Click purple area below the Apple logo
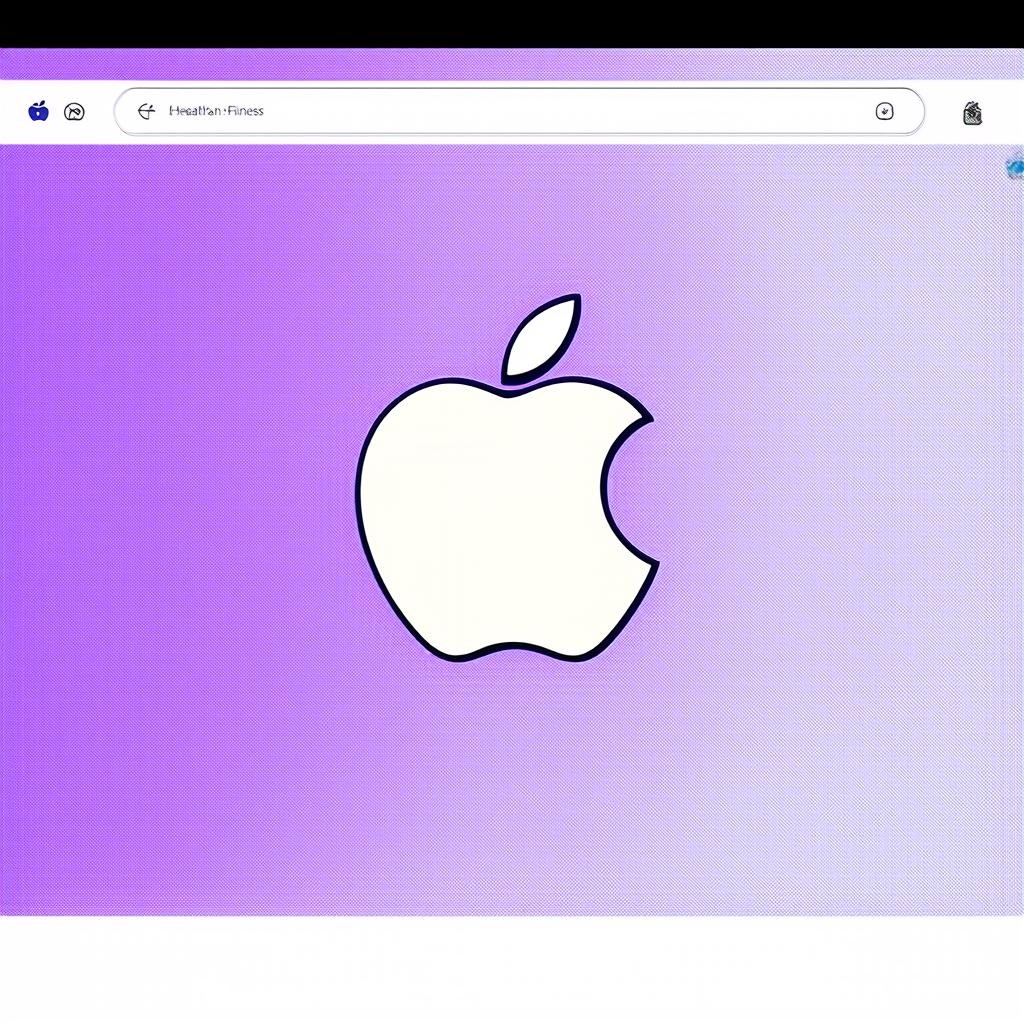 500,780
